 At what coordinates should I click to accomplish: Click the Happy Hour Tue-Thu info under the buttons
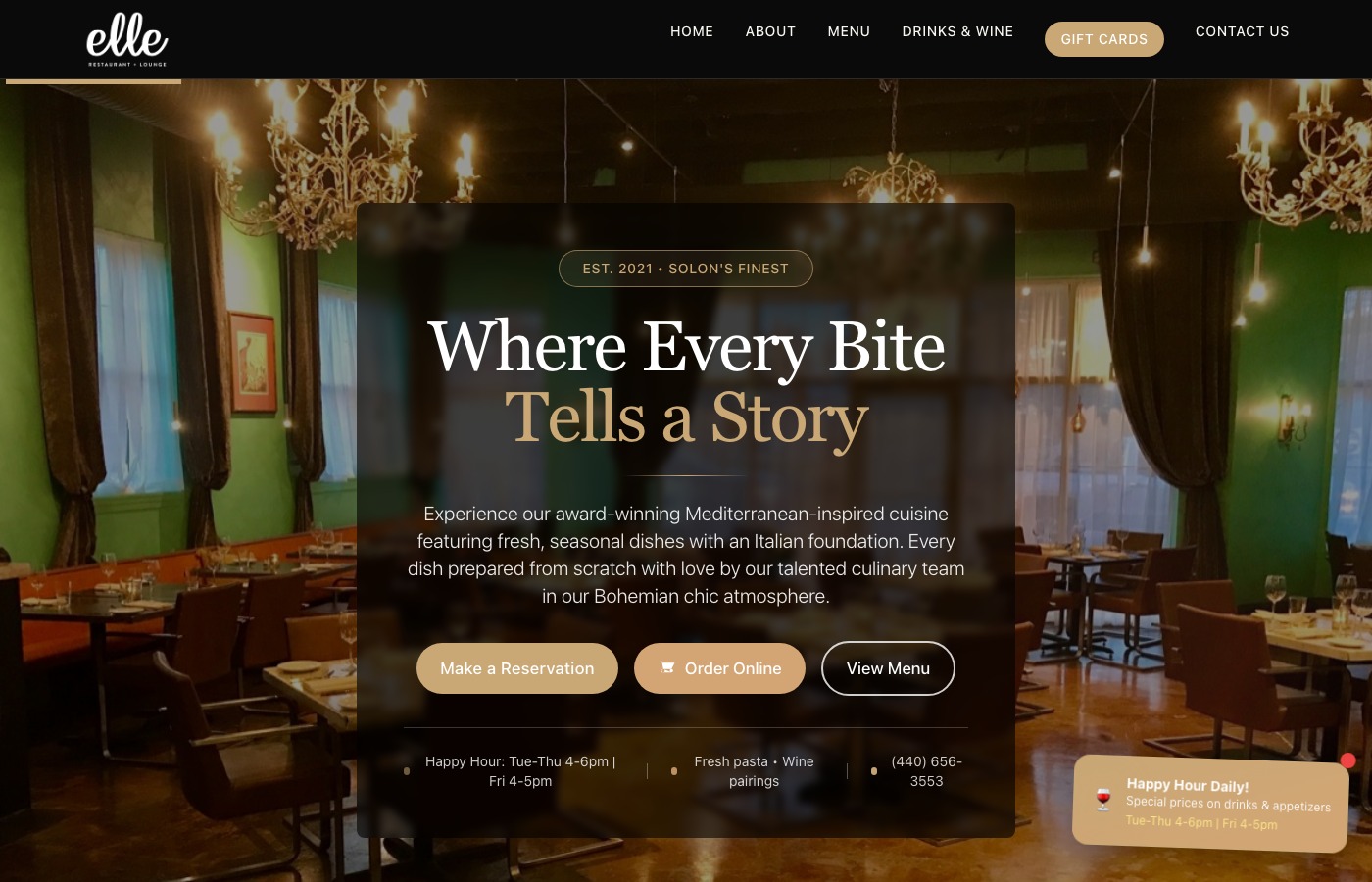tap(520, 771)
